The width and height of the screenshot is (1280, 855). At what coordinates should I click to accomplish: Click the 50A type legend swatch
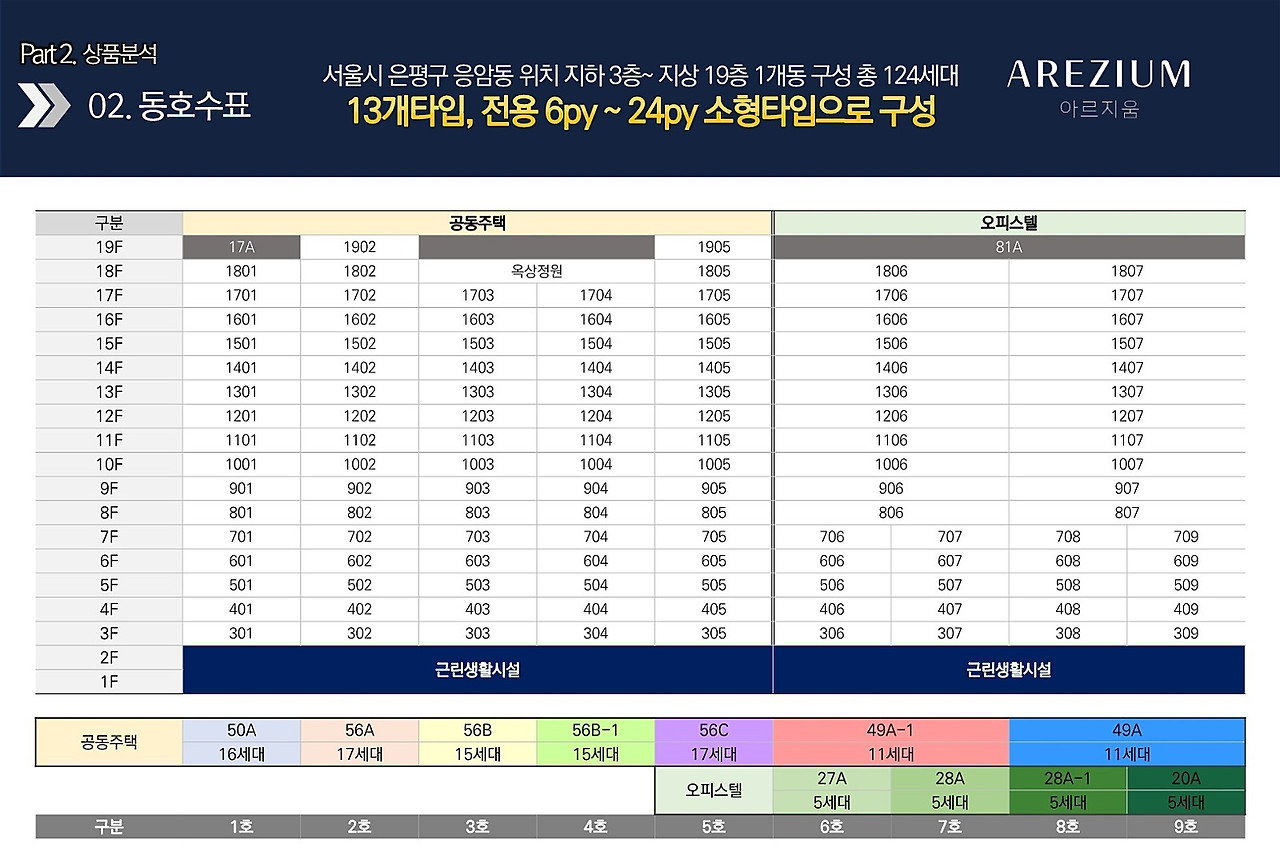click(x=241, y=731)
